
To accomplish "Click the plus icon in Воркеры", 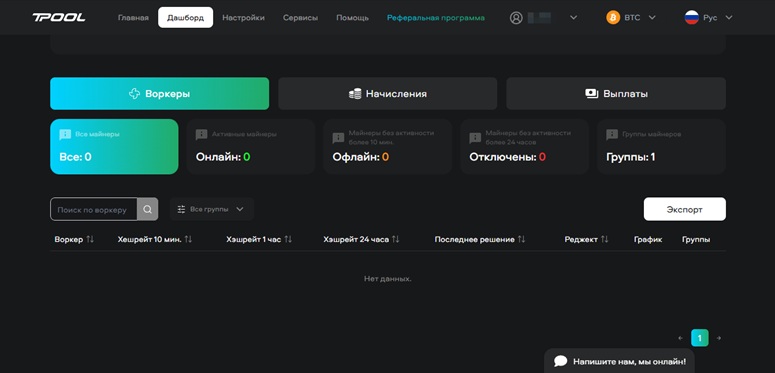I will point(134,93).
